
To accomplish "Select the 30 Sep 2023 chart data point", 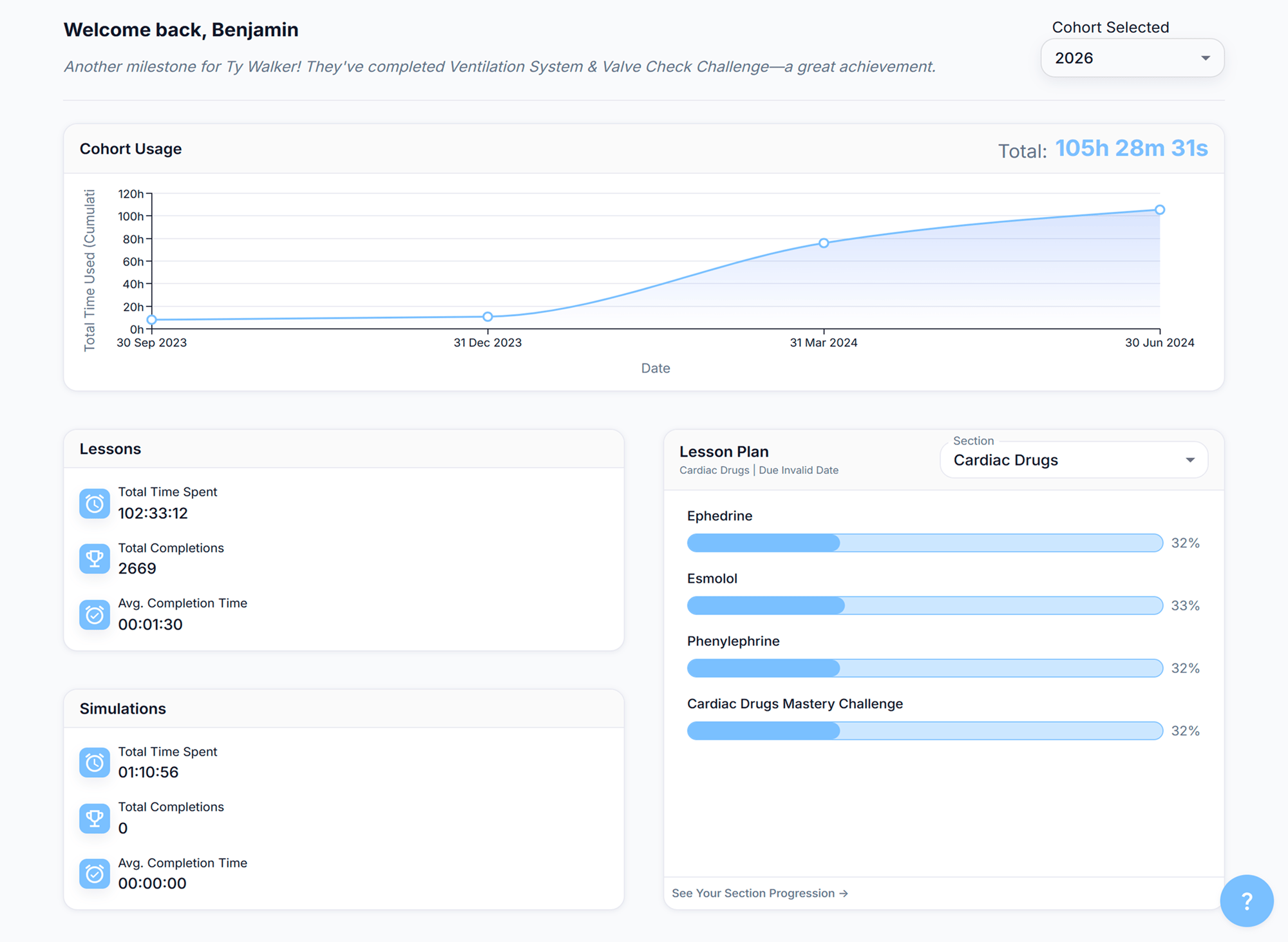I will [152, 319].
